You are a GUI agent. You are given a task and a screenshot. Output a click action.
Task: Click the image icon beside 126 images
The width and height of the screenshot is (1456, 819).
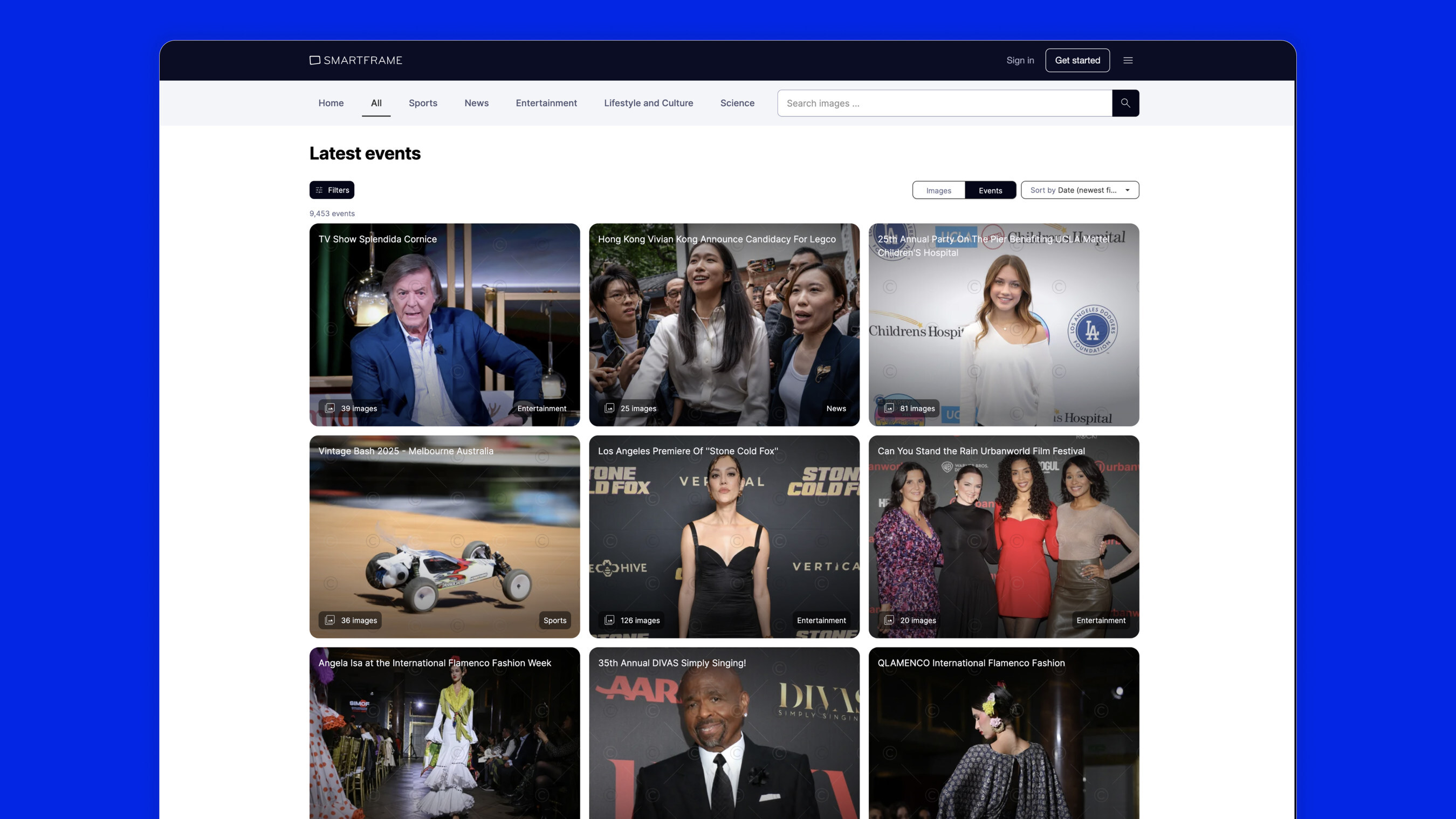[609, 620]
